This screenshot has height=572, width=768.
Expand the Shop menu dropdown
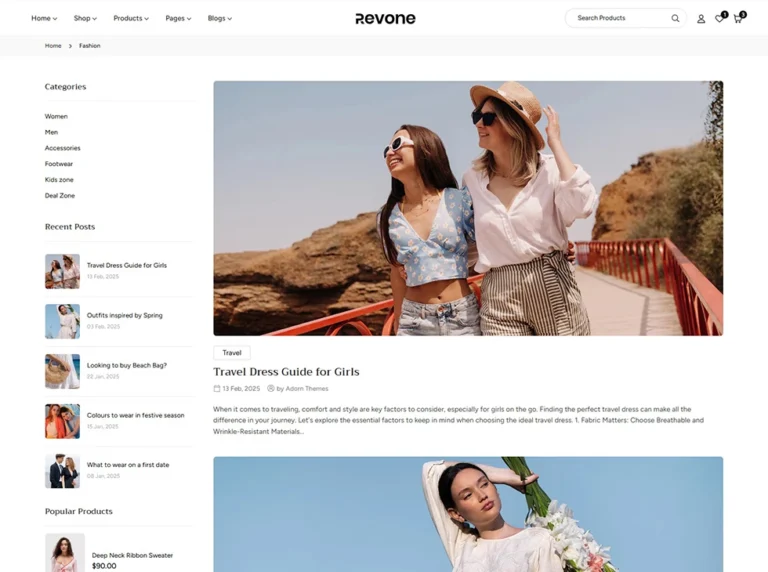pos(85,18)
